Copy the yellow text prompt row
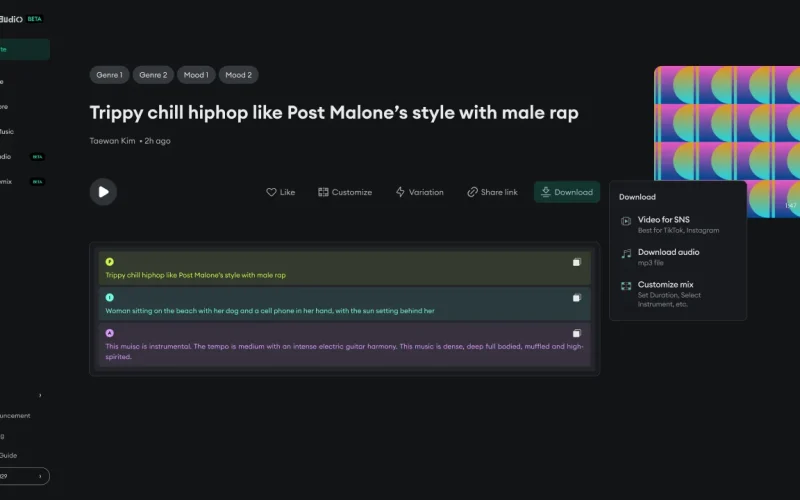 click(x=577, y=262)
